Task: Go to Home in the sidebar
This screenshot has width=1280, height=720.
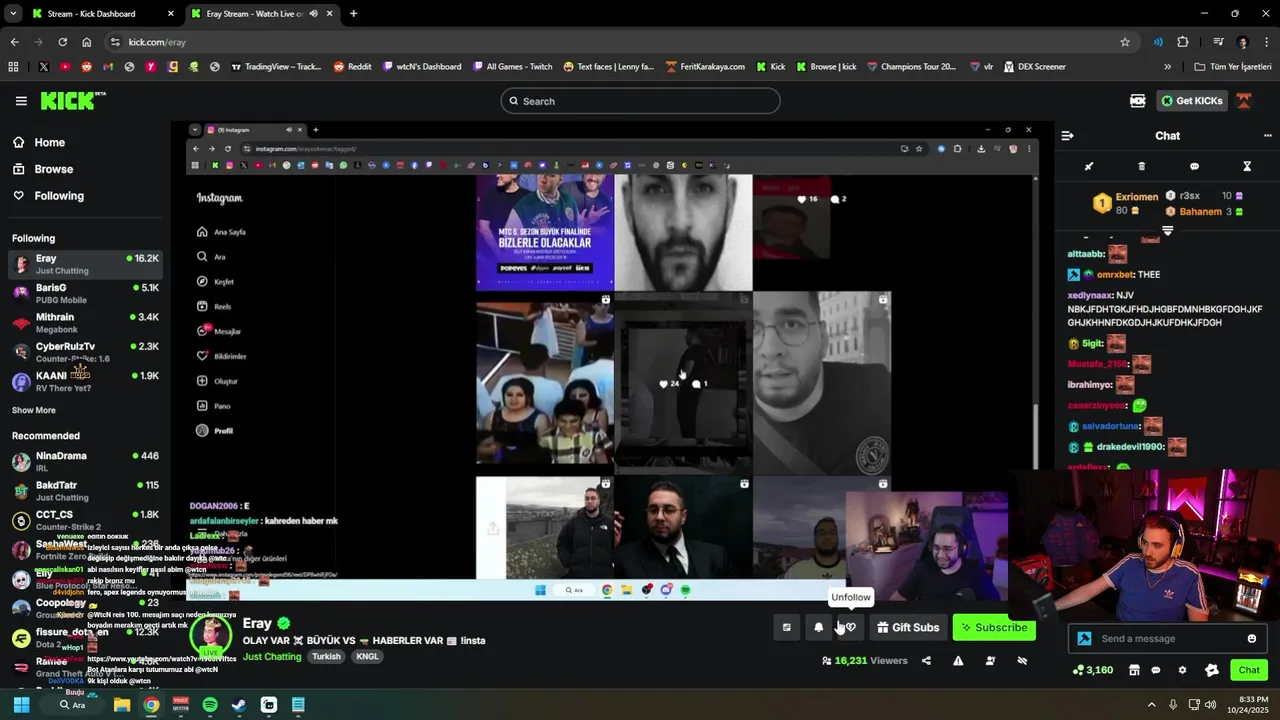Action: (85, 142)
